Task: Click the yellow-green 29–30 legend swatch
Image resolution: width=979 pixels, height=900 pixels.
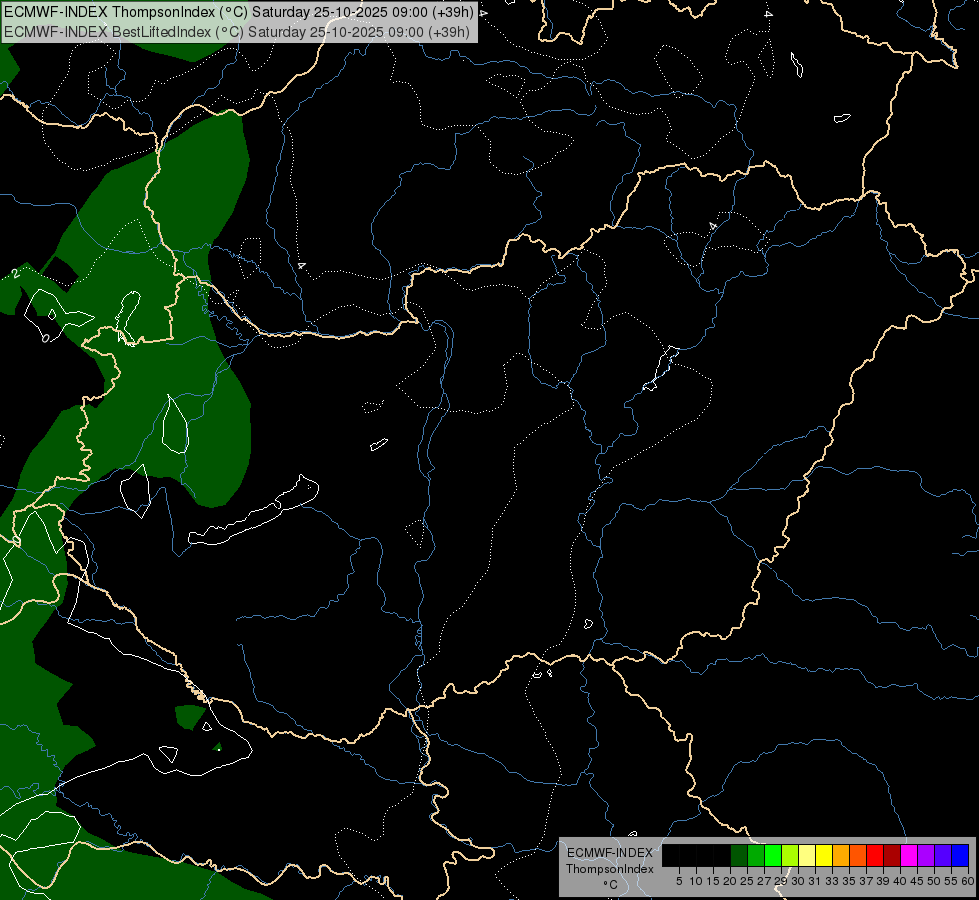Action: coord(790,855)
